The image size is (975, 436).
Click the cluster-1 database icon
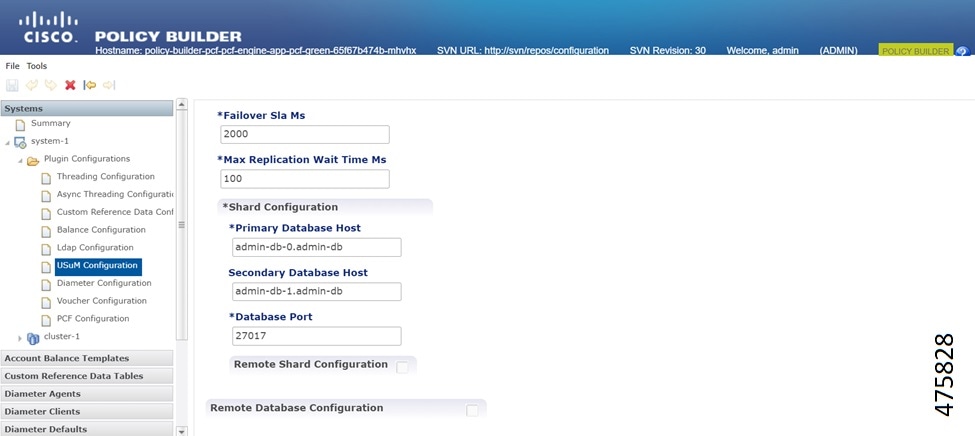33,338
